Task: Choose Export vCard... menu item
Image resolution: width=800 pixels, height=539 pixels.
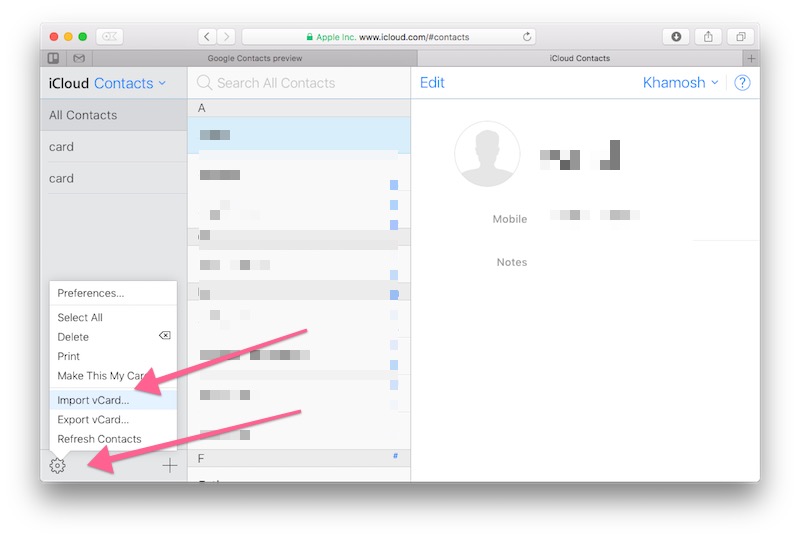Action: coord(93,420)
